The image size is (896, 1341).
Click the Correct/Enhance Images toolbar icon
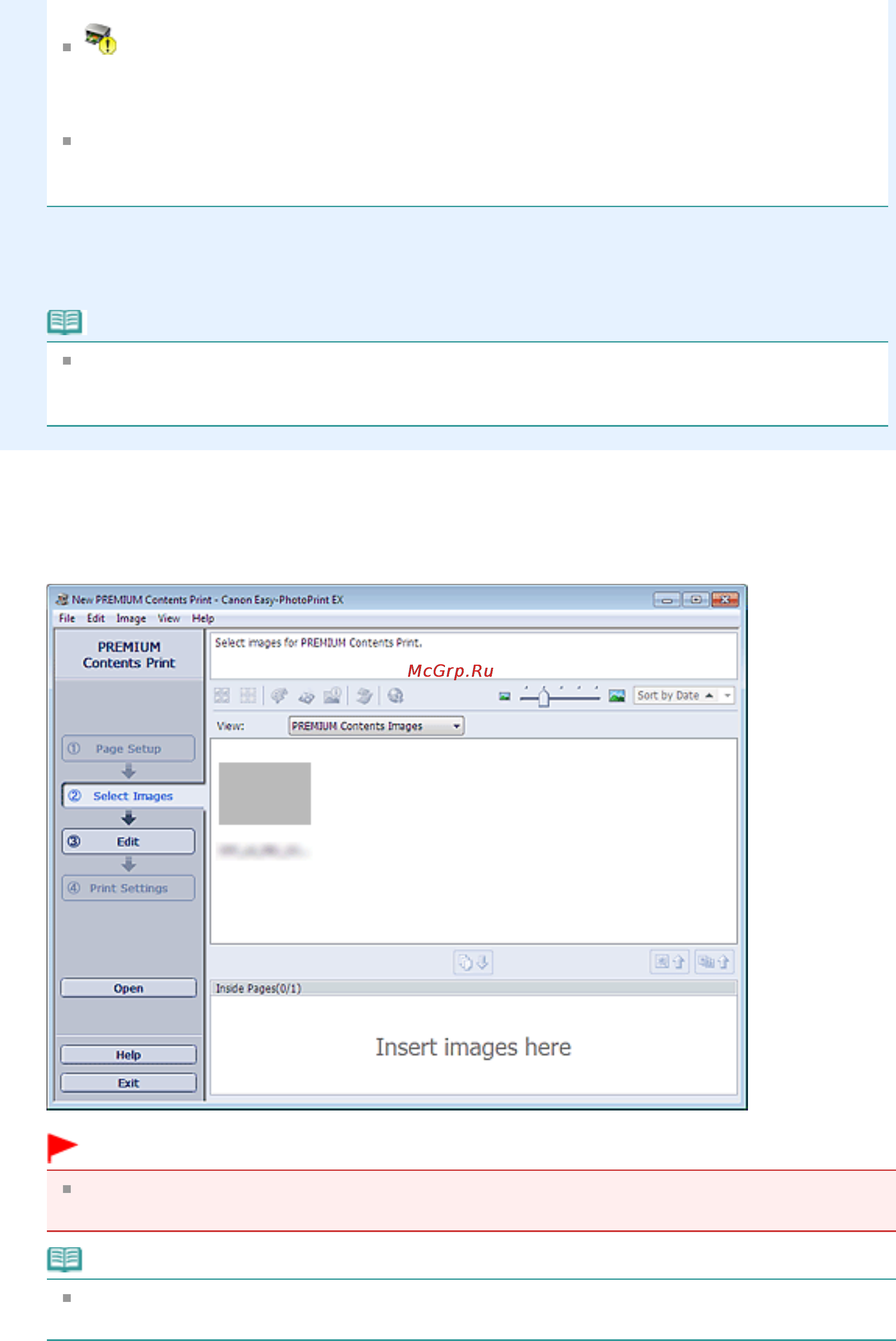(280, 695)
